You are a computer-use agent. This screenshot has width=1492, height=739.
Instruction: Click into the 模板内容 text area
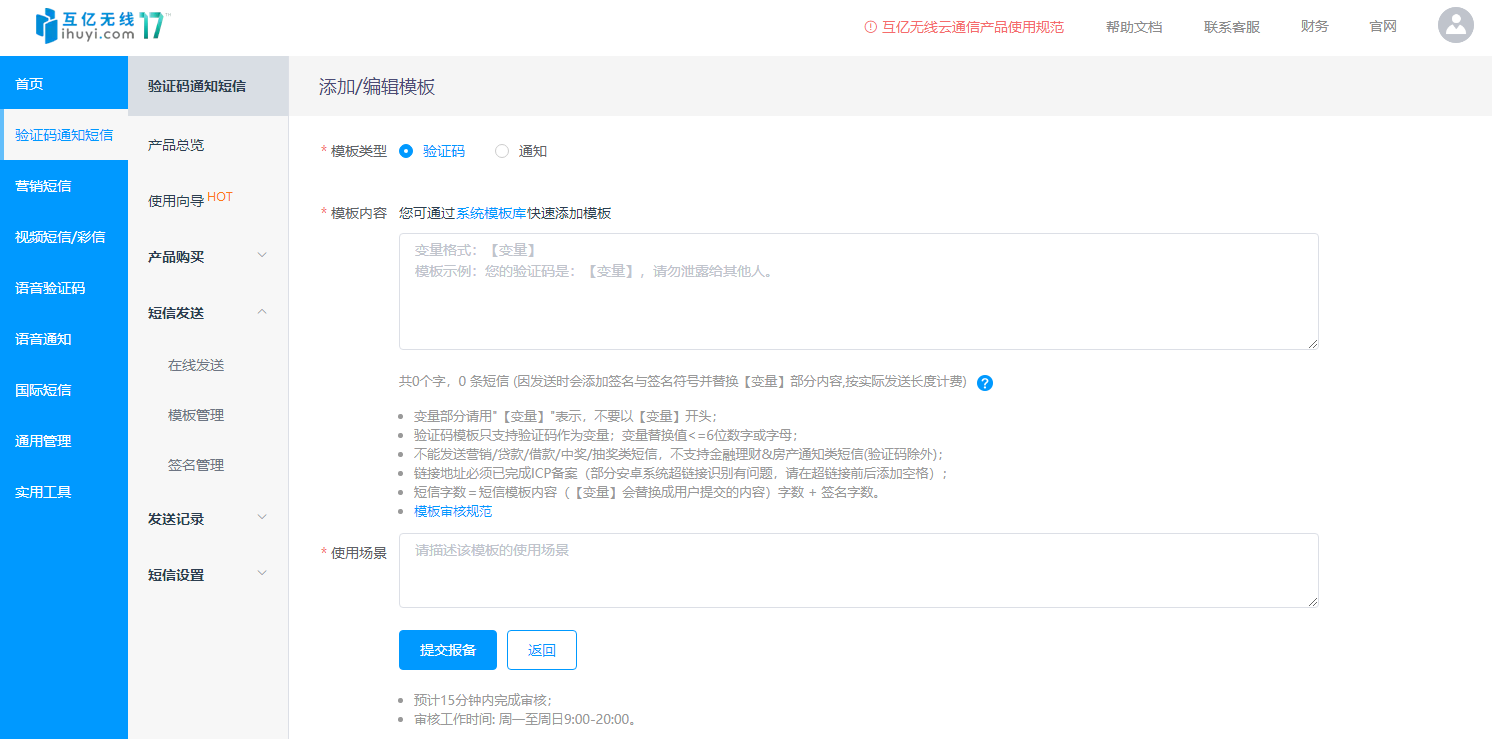[858, 300]
